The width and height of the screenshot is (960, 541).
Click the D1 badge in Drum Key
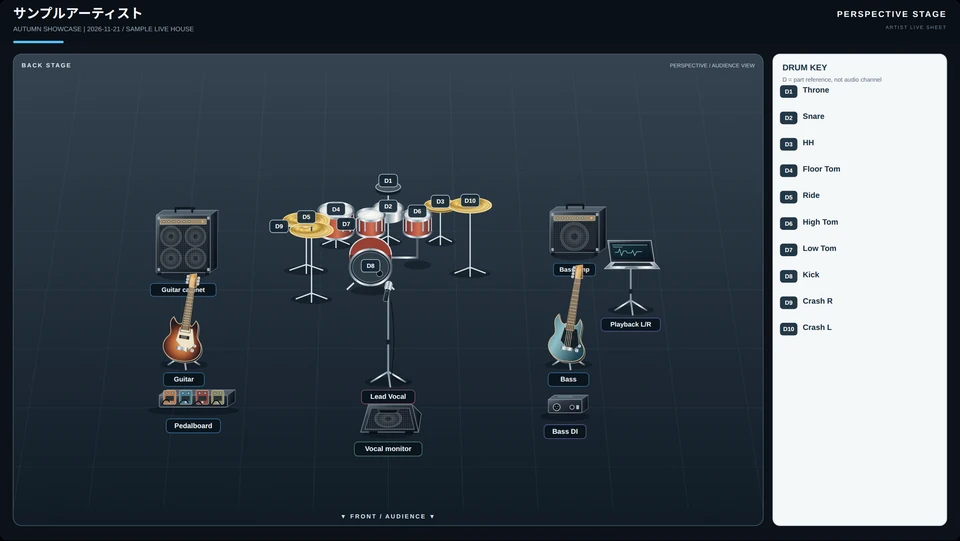(789, 92)
